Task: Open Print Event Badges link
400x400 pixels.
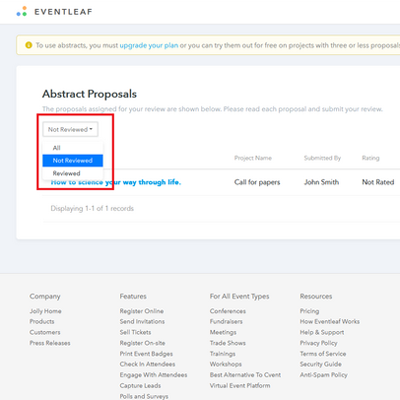Action: tap(146, 354)
